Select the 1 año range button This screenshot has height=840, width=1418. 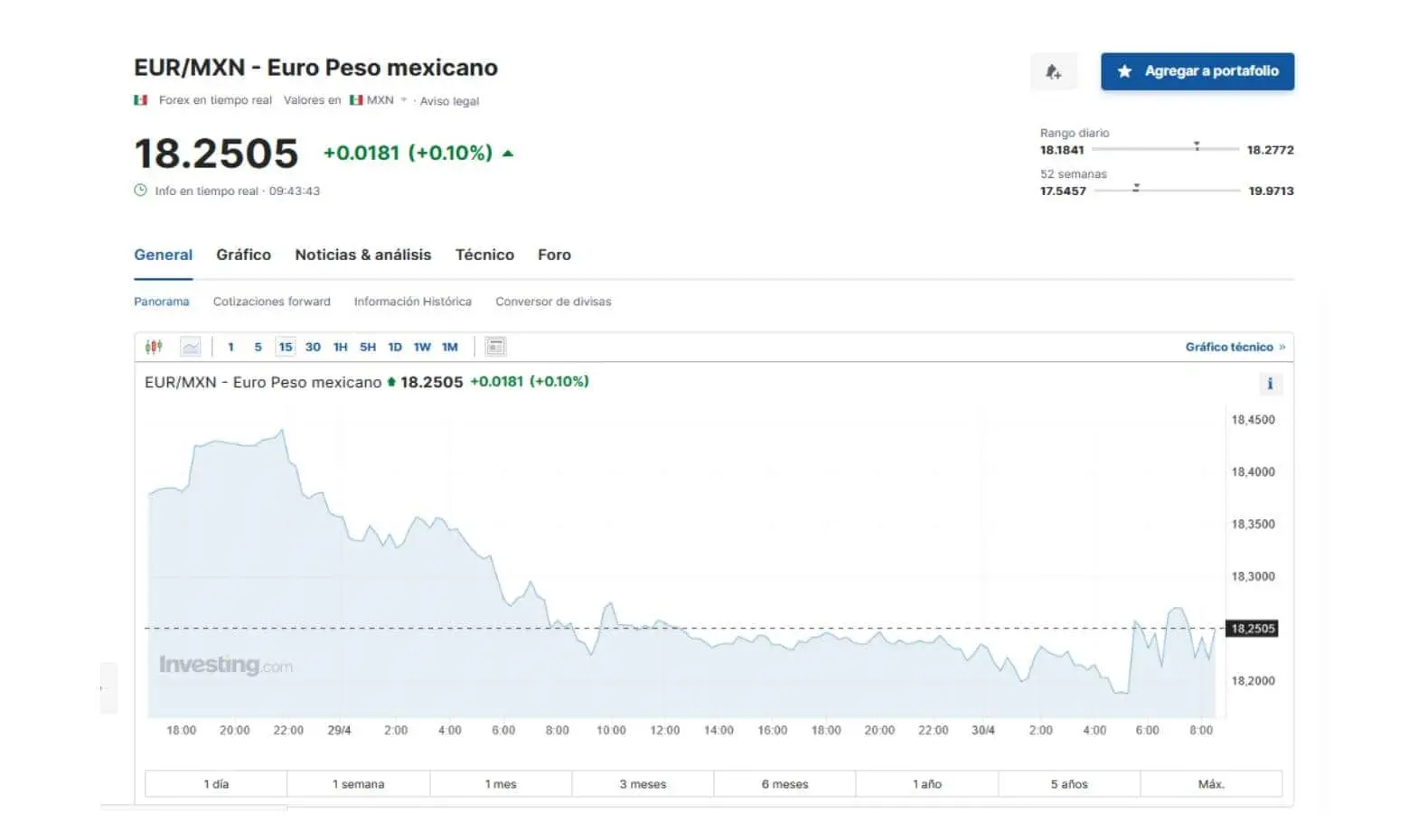pyautogui.click(x=926, y=784)
